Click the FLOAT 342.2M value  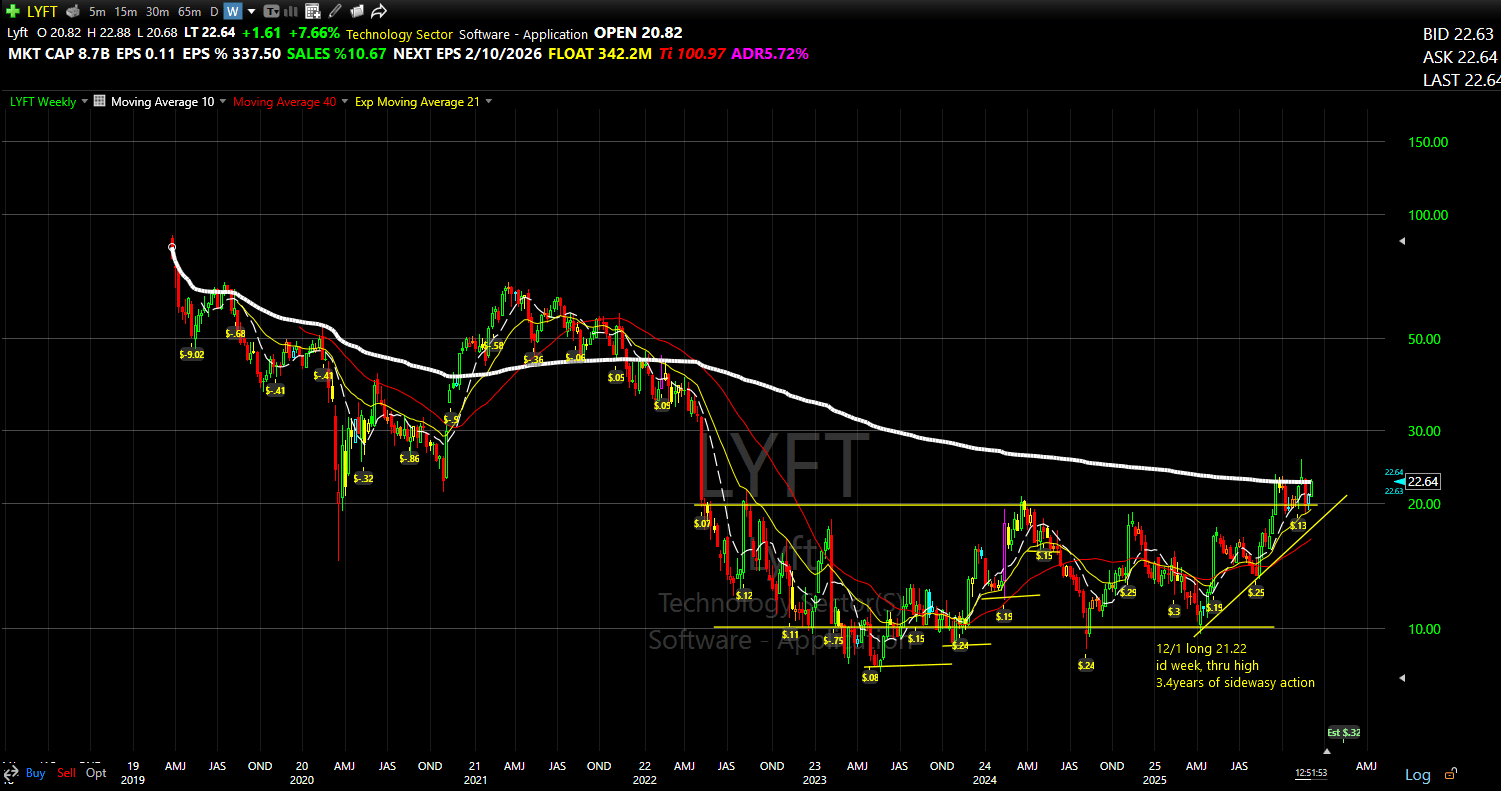pyautogui.click(x=598, y=54)
